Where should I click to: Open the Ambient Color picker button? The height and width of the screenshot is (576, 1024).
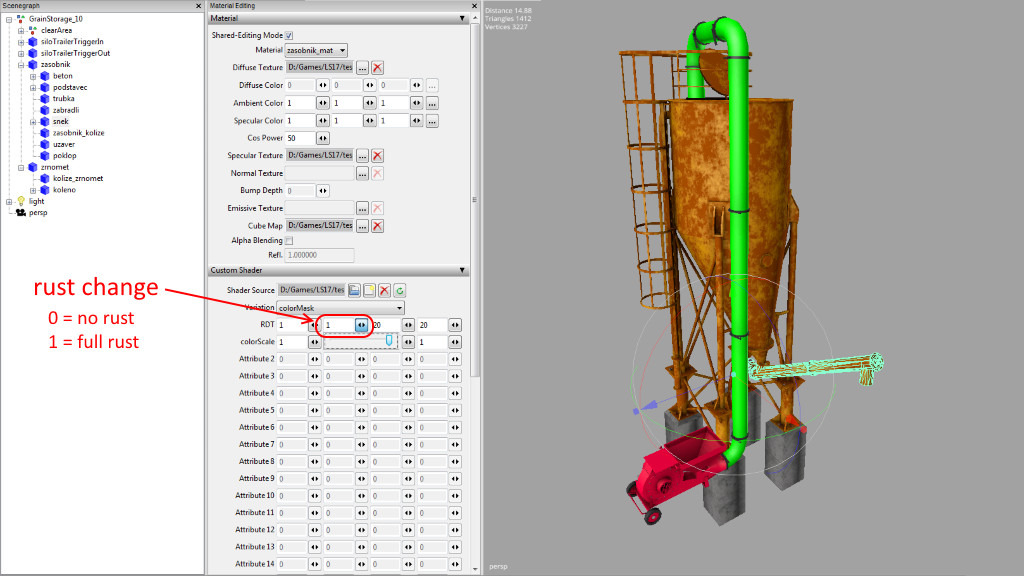pos(432,103)
